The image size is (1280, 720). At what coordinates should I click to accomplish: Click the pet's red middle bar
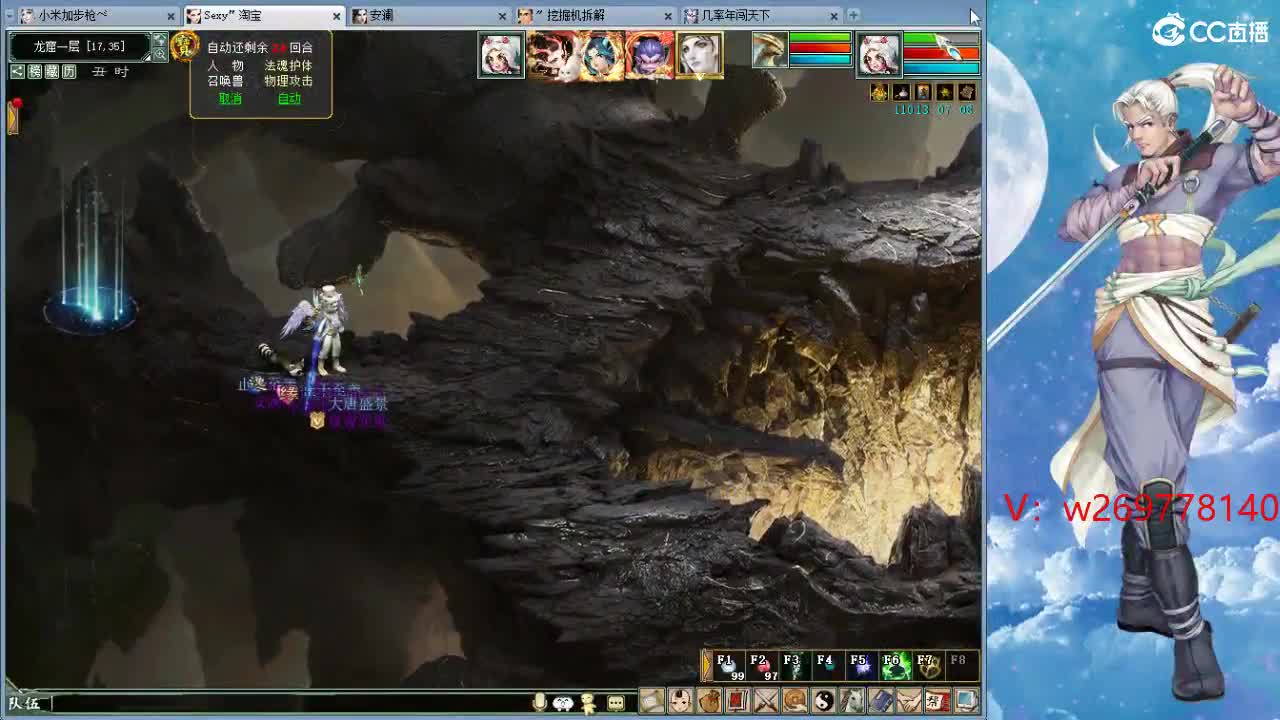(x=820, y=49)
